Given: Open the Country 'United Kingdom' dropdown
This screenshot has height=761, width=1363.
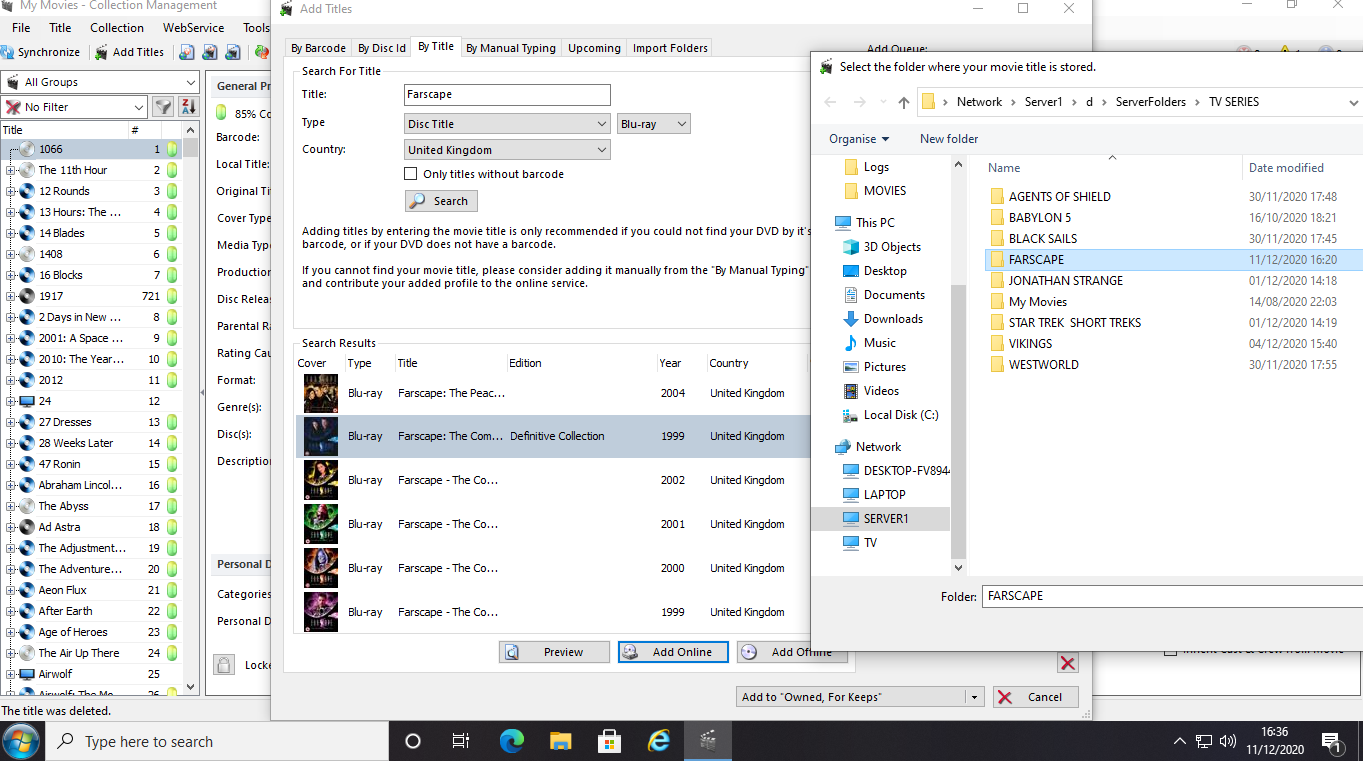Looking at the screenshot, I should (507, 150).
